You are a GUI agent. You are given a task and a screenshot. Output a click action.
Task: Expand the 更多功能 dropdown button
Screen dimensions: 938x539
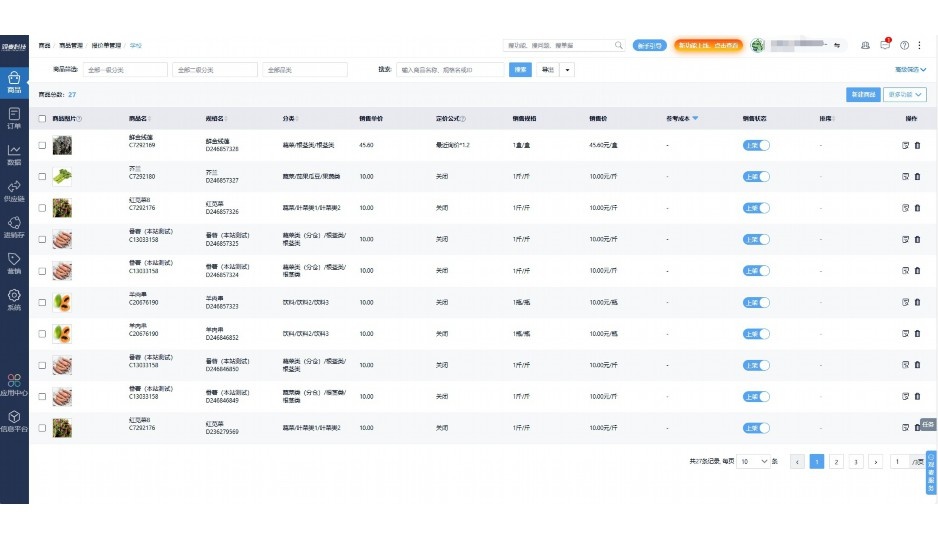905,94
